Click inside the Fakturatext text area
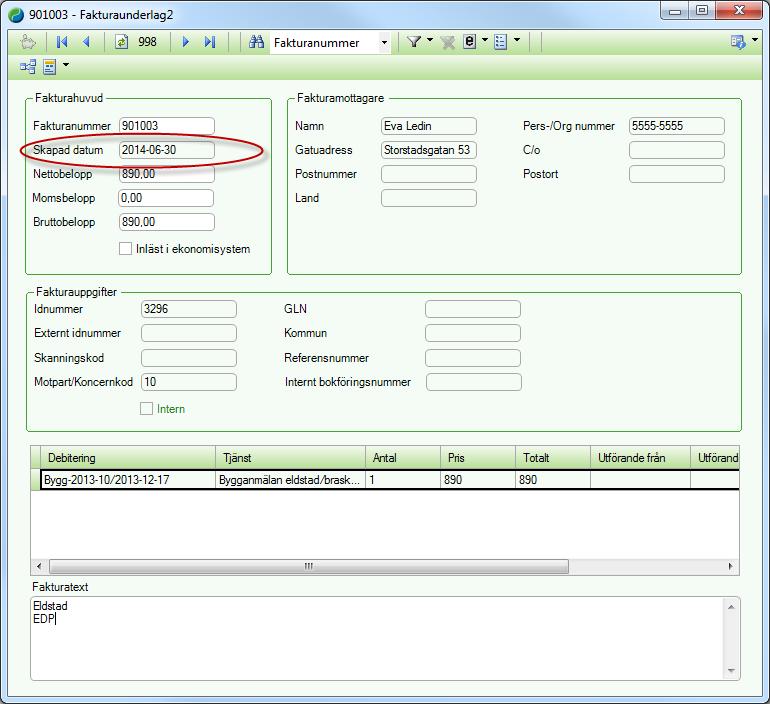Viewport: 770px width, 704px height. click(x=376, y=639)
